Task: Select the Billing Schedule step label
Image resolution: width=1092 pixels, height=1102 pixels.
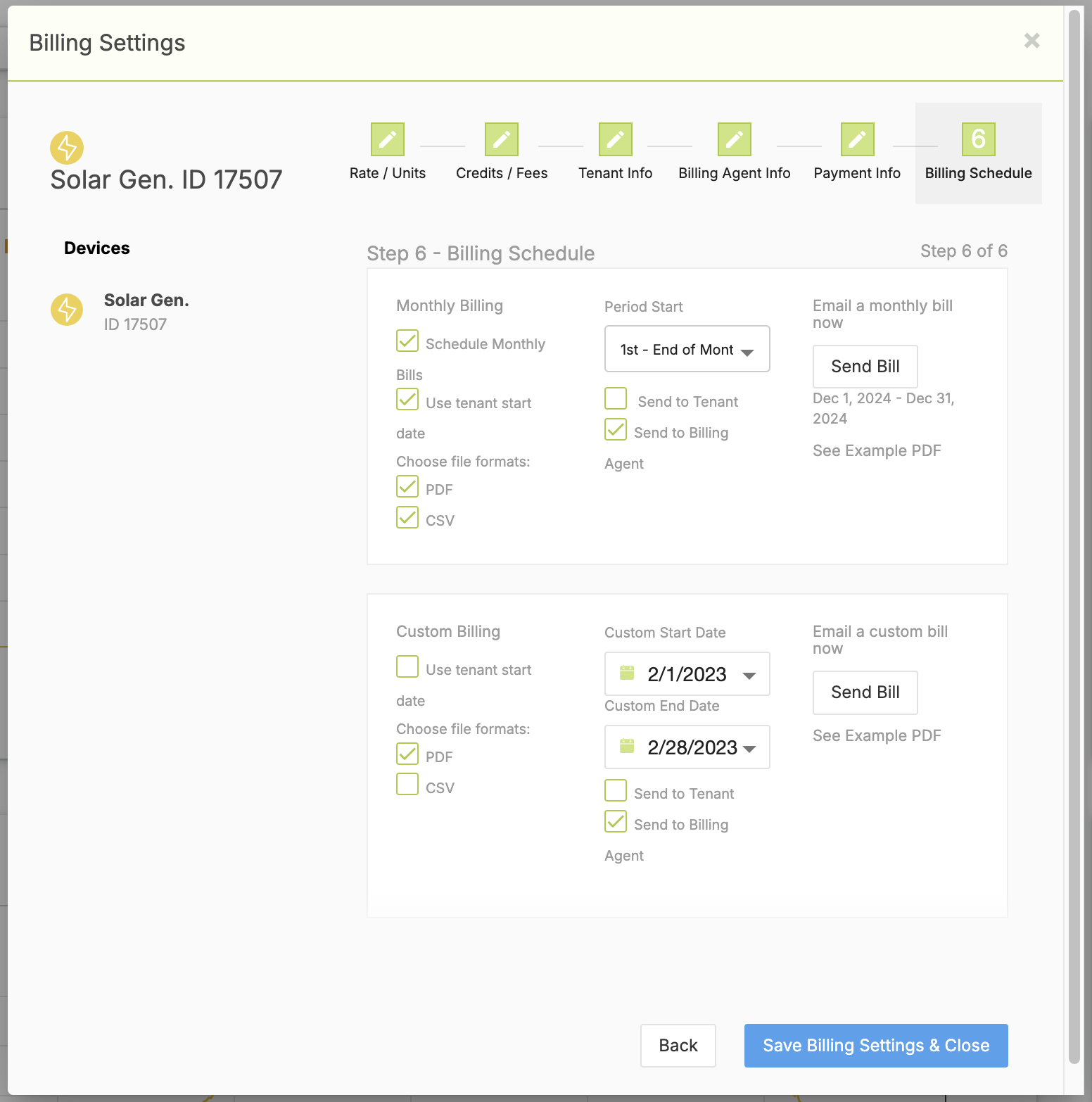Action: (979, 173)
